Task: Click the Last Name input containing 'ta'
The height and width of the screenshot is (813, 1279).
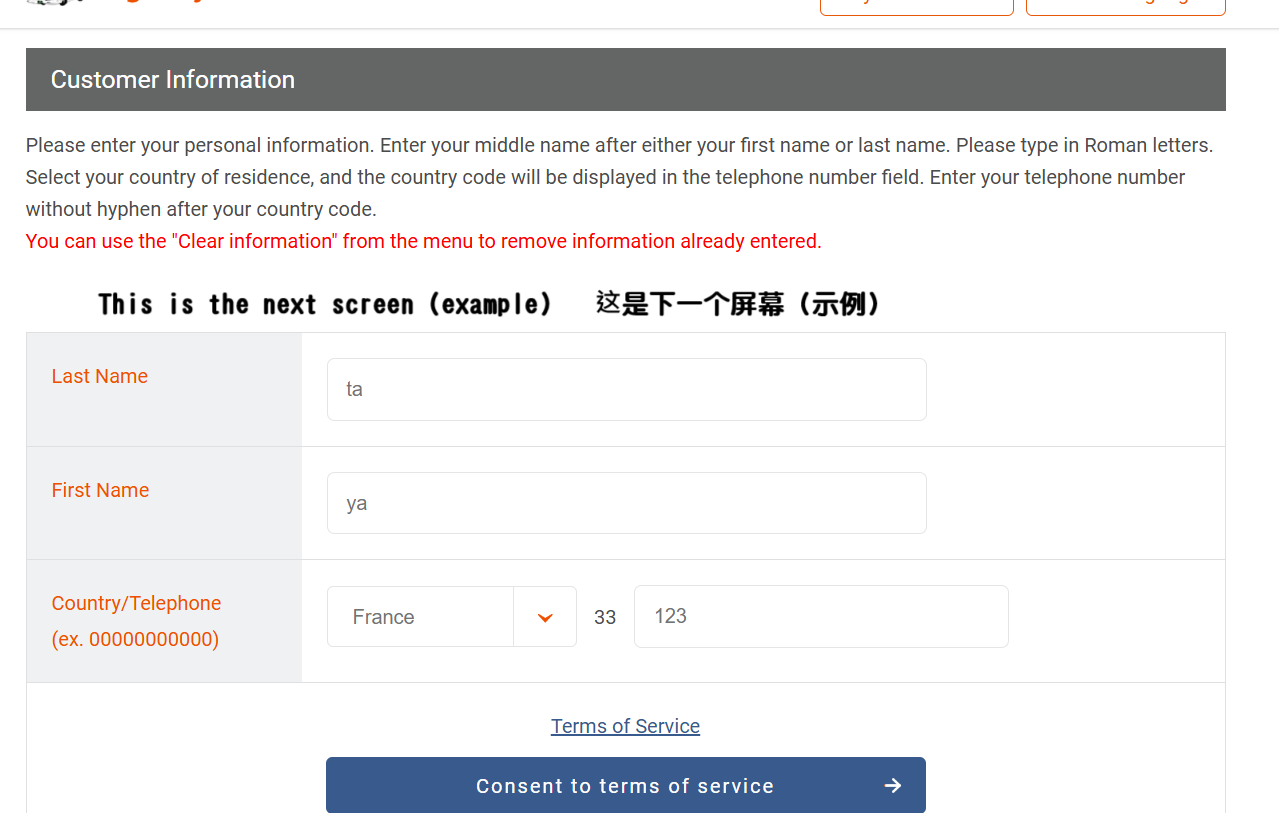Action: [626, 389]
